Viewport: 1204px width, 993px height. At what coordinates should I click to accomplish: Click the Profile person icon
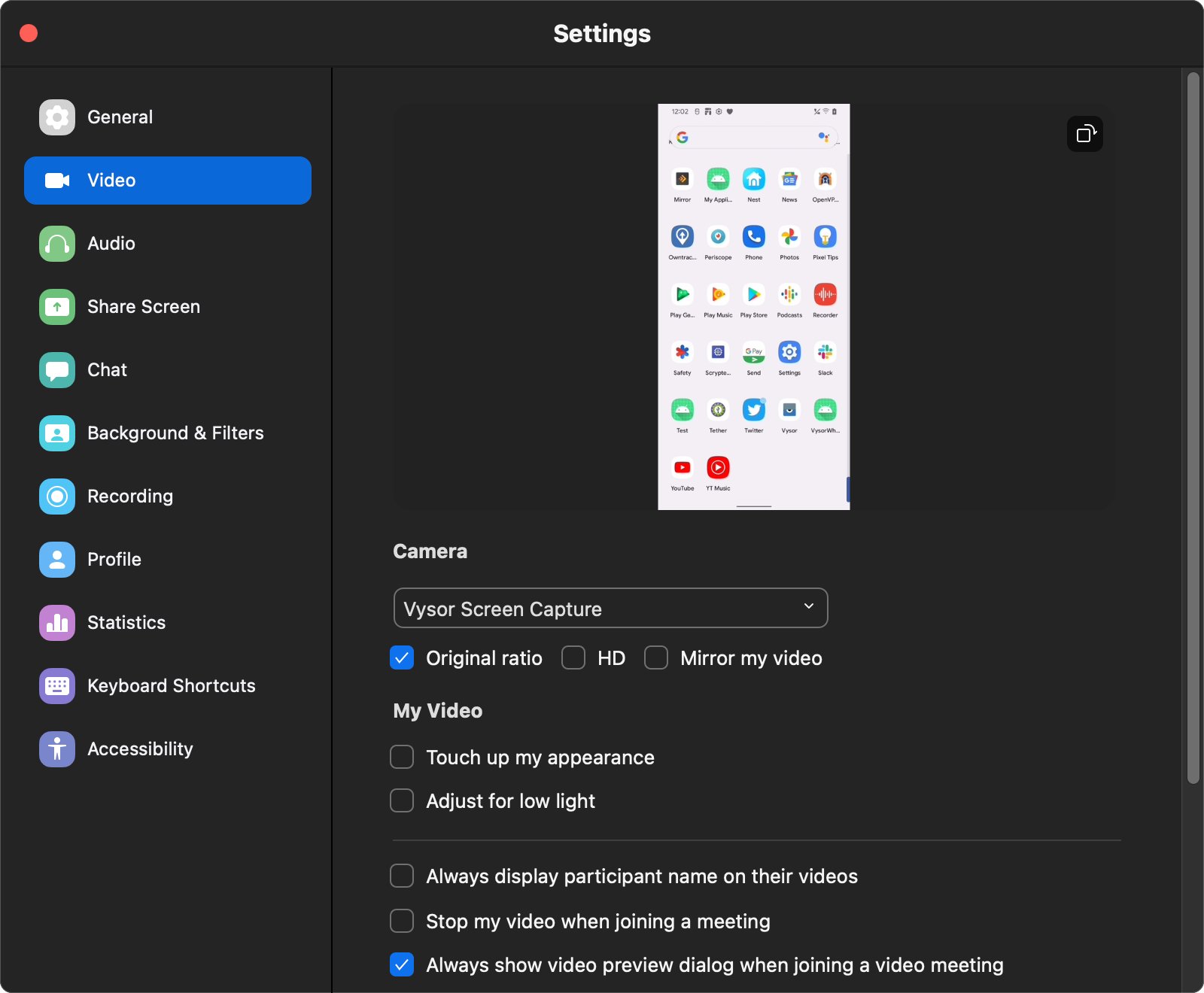57,560
